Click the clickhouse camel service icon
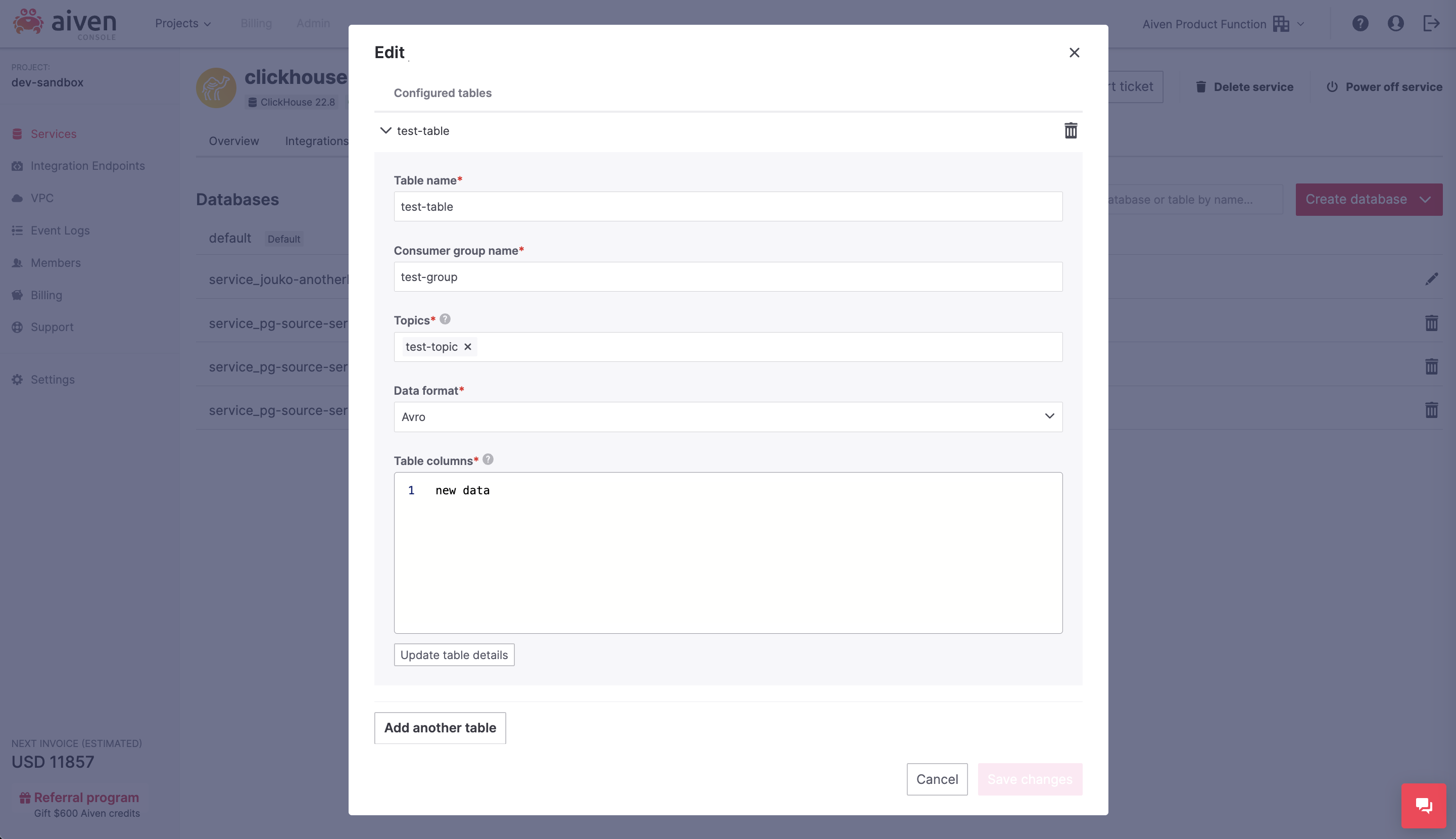 [216, 87]
